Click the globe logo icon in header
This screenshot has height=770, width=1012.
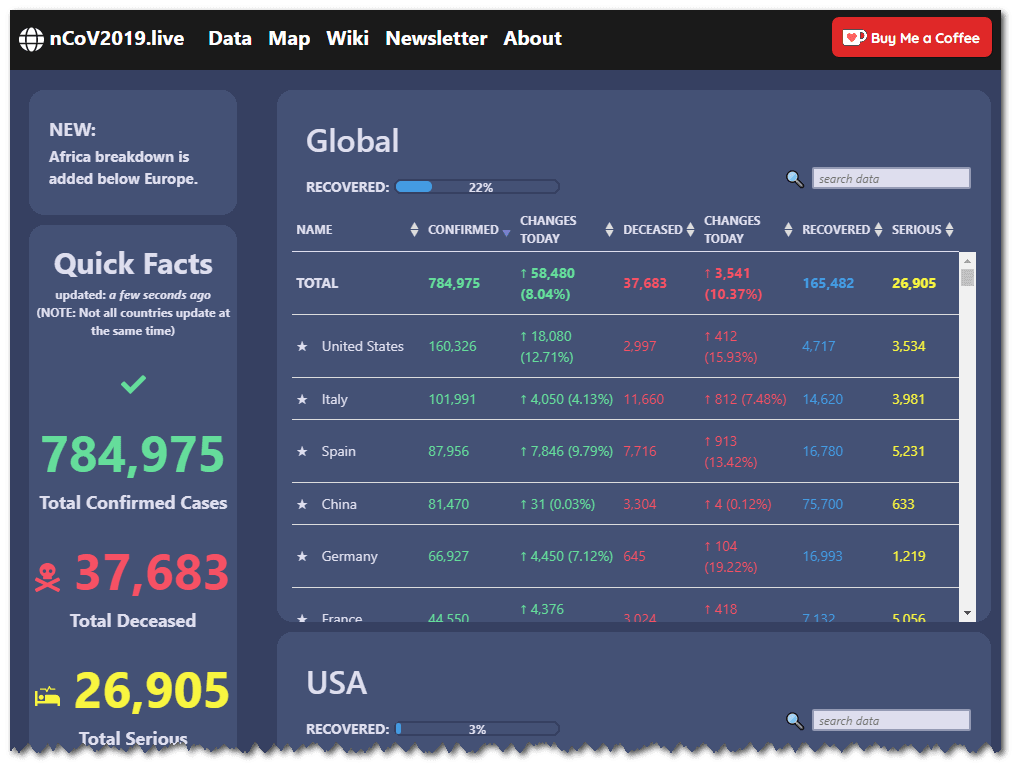coord(31,39)
